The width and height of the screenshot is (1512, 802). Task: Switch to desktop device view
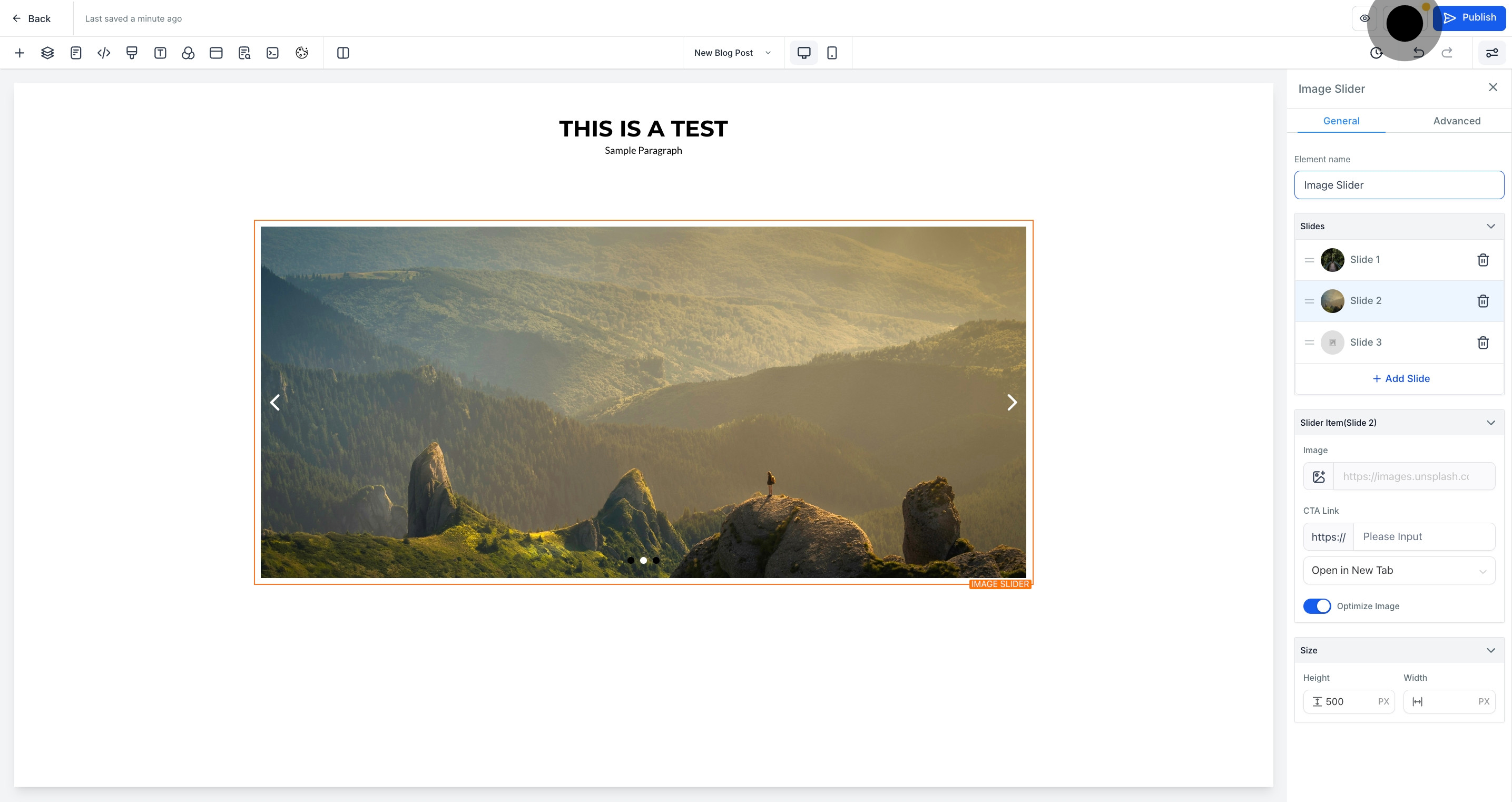[803, 53]
